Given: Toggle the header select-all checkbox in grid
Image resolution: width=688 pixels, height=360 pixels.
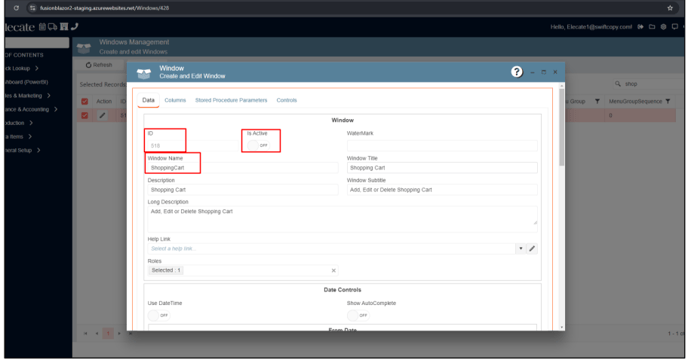Looking at the screenshot, I should tap(85, 101).
